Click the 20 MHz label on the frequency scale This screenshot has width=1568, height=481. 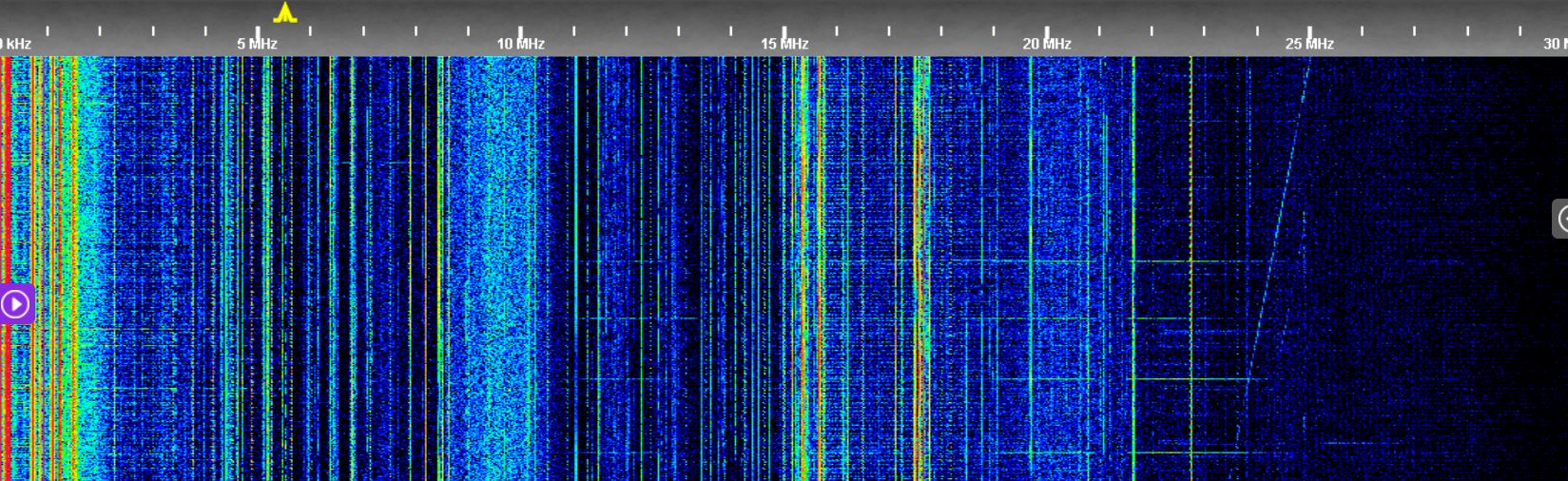pos(1047,44)
